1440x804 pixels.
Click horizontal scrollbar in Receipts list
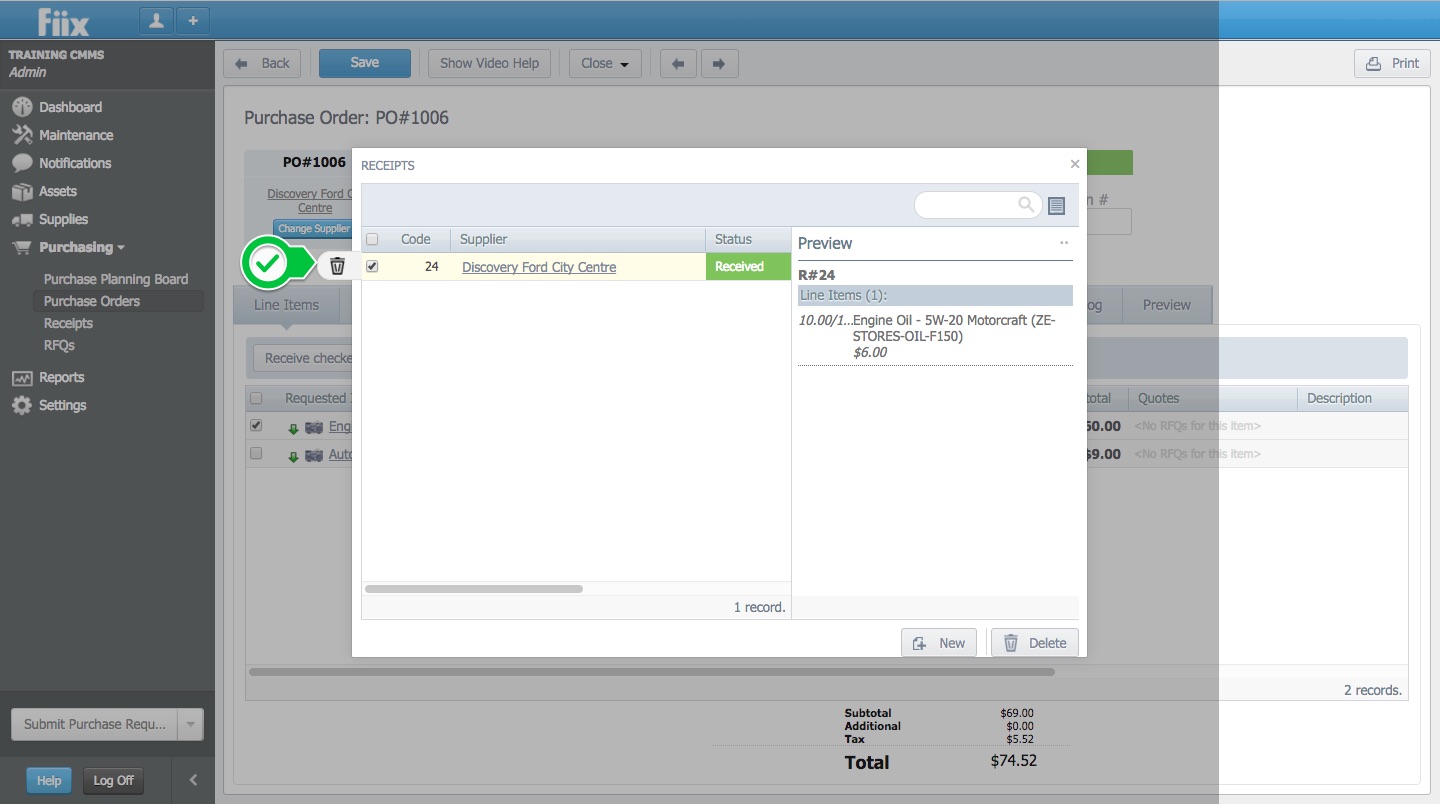click(474, 589)
